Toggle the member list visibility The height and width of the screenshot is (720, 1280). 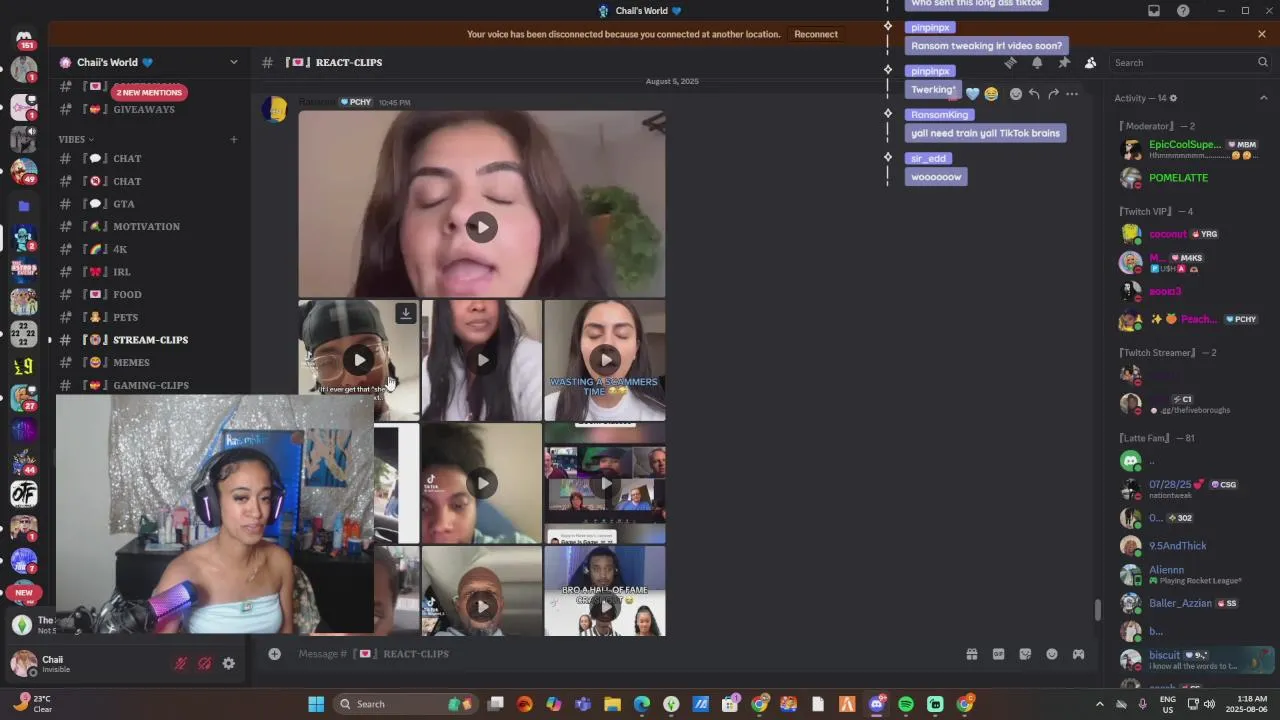coord(1090,62)
